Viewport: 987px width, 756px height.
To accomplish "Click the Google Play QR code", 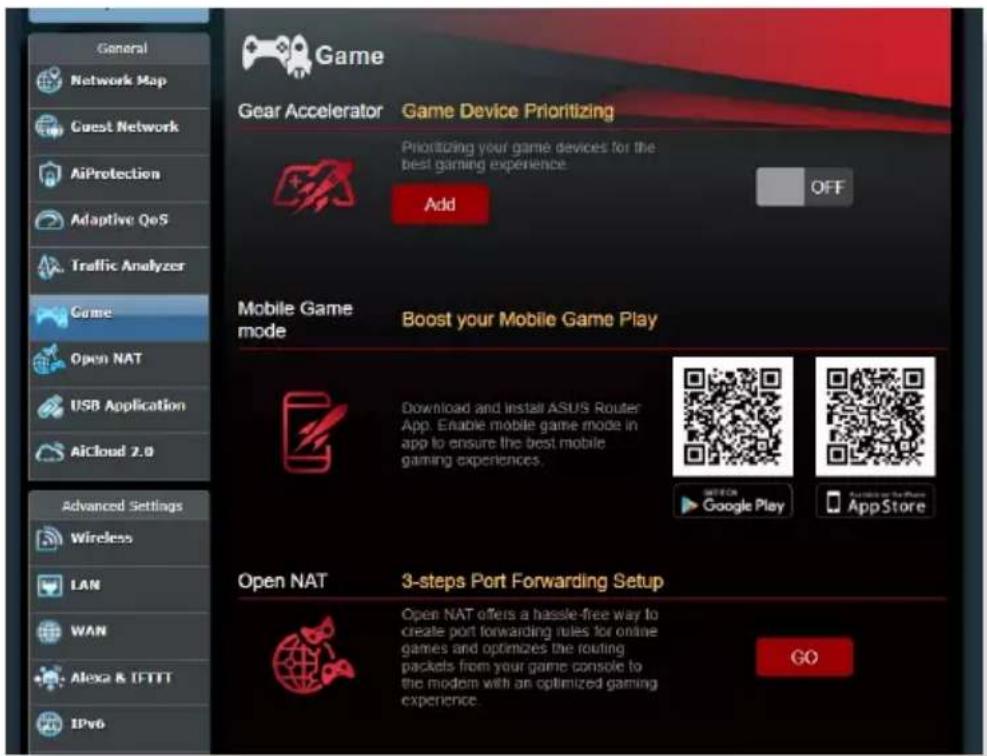I will click(x=733, y=417).
